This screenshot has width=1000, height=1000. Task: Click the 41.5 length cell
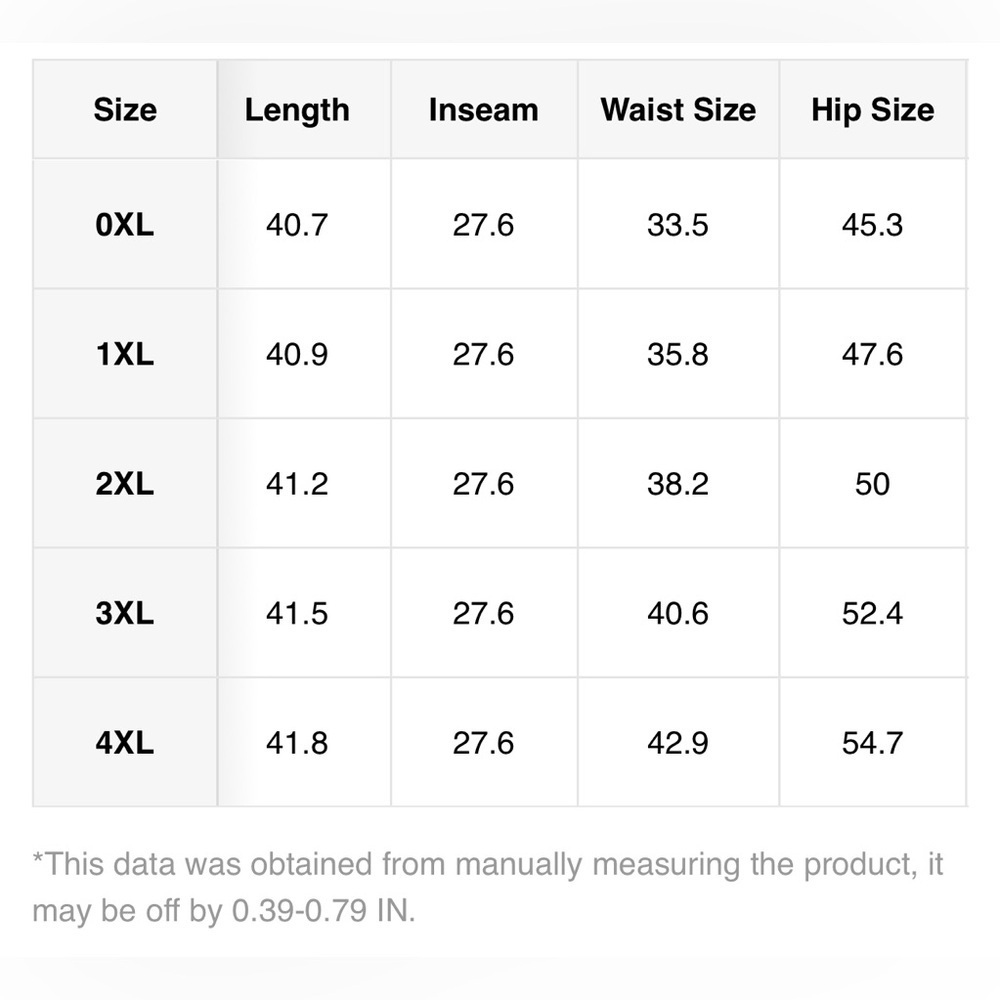coord(297,613)
